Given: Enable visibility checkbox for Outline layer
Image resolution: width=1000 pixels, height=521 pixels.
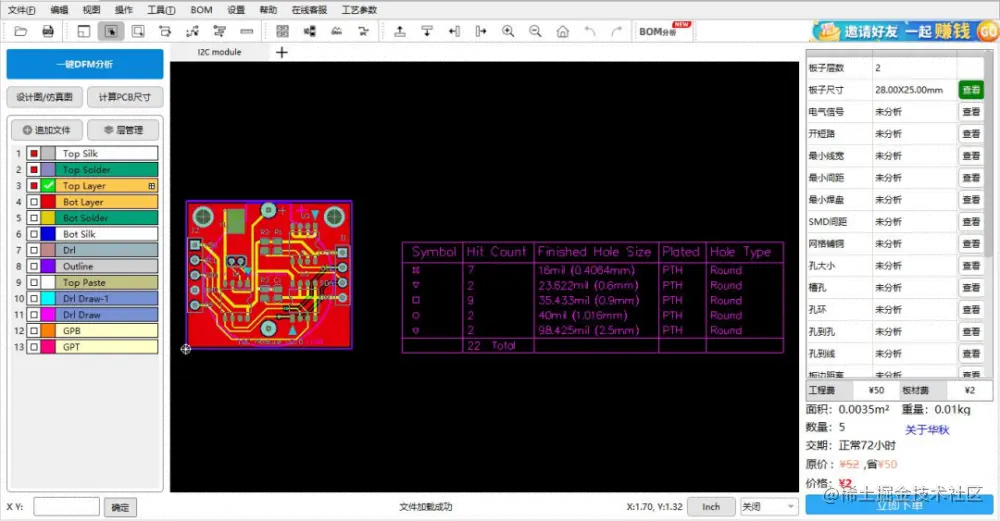Looking at the screenshot, I should [34, 266].
